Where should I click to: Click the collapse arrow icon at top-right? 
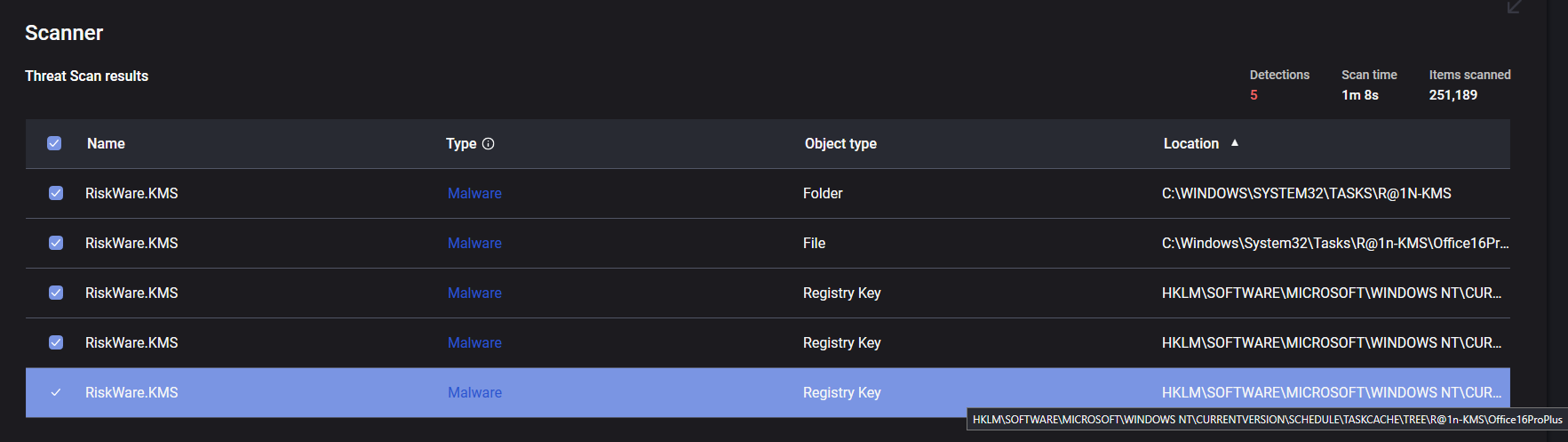(1515, 7)
